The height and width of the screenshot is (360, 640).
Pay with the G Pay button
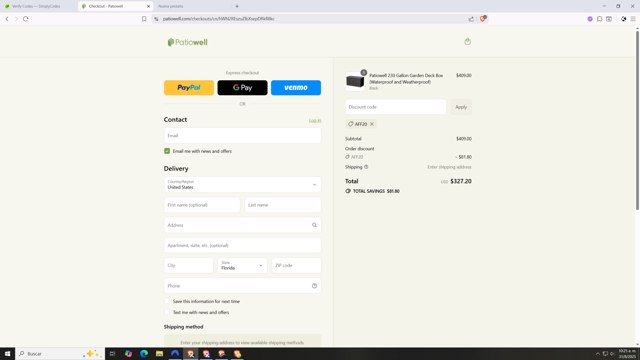pos(242,88)
